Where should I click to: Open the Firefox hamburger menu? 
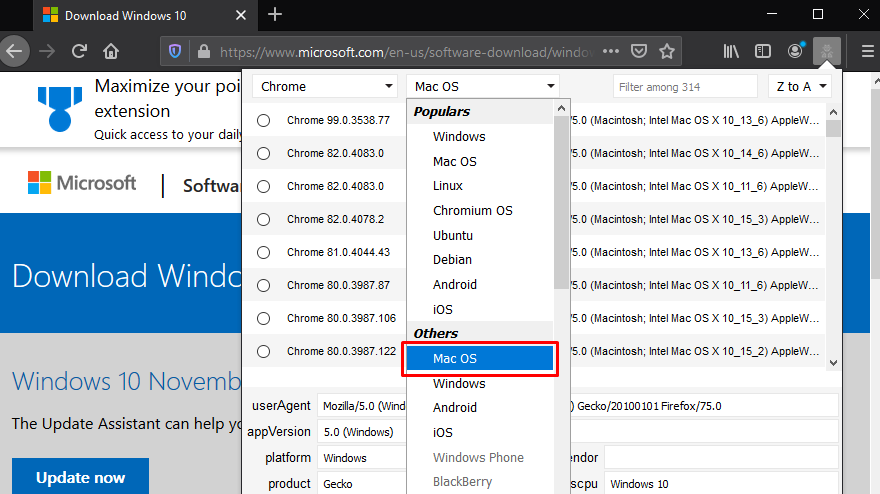coord(867,52)
